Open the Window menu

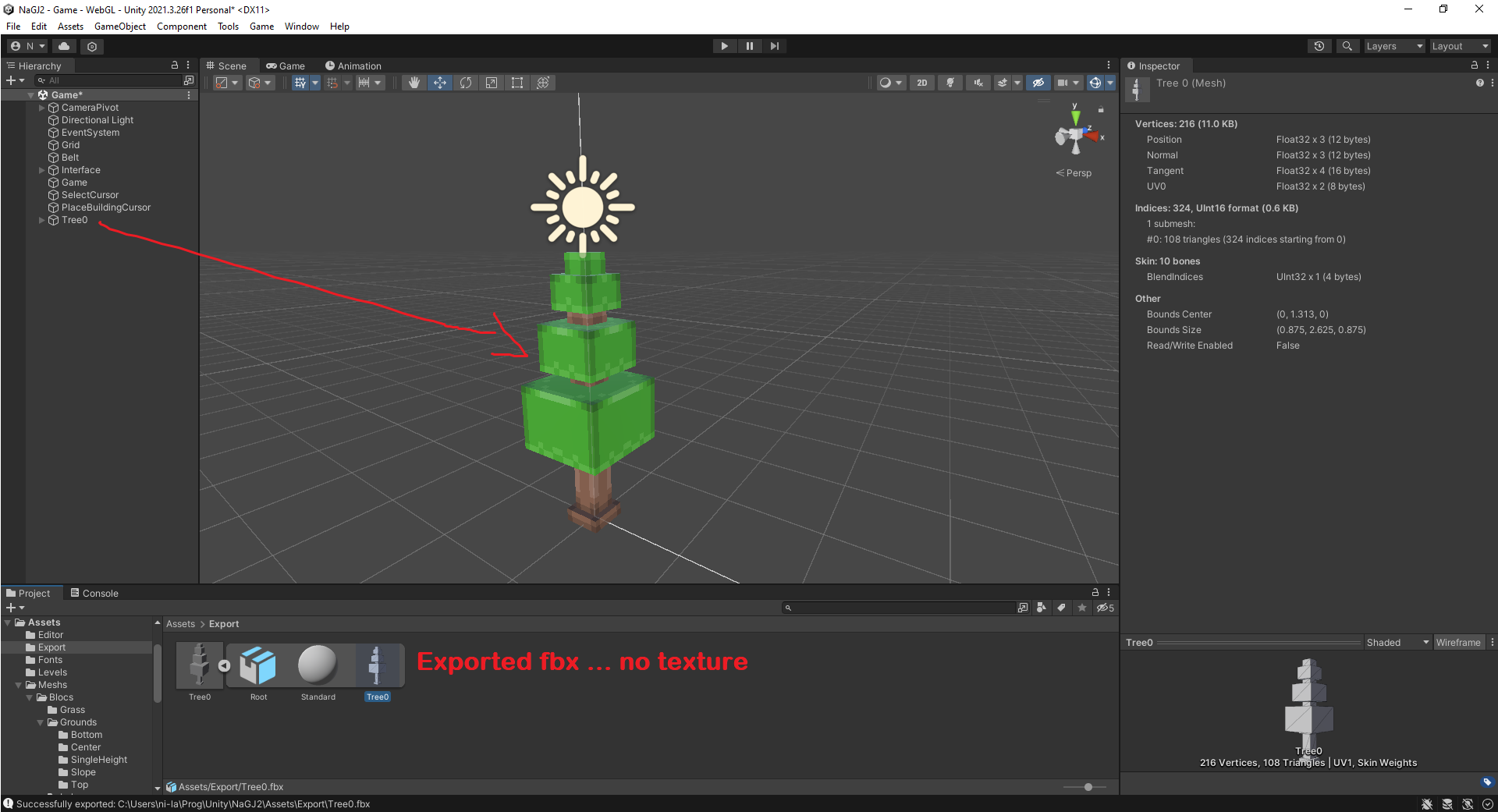point(301,26)
